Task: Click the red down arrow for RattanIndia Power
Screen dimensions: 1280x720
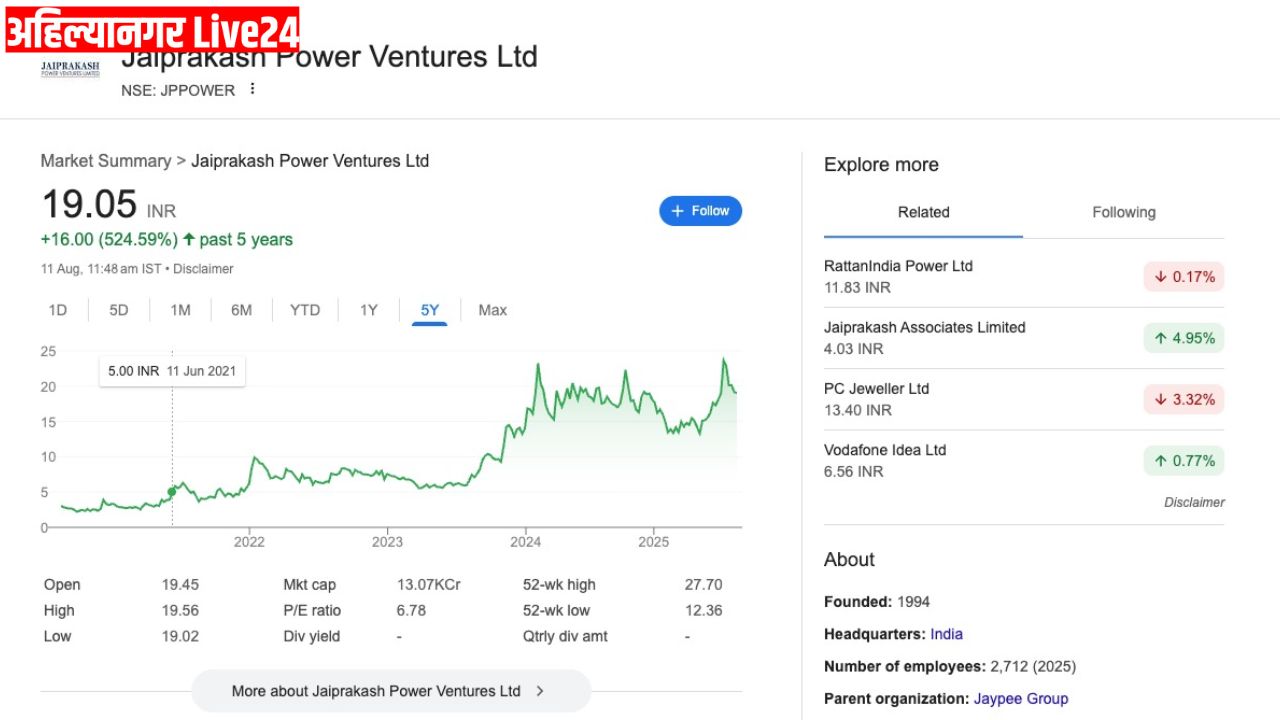Action: (1161, 277)
